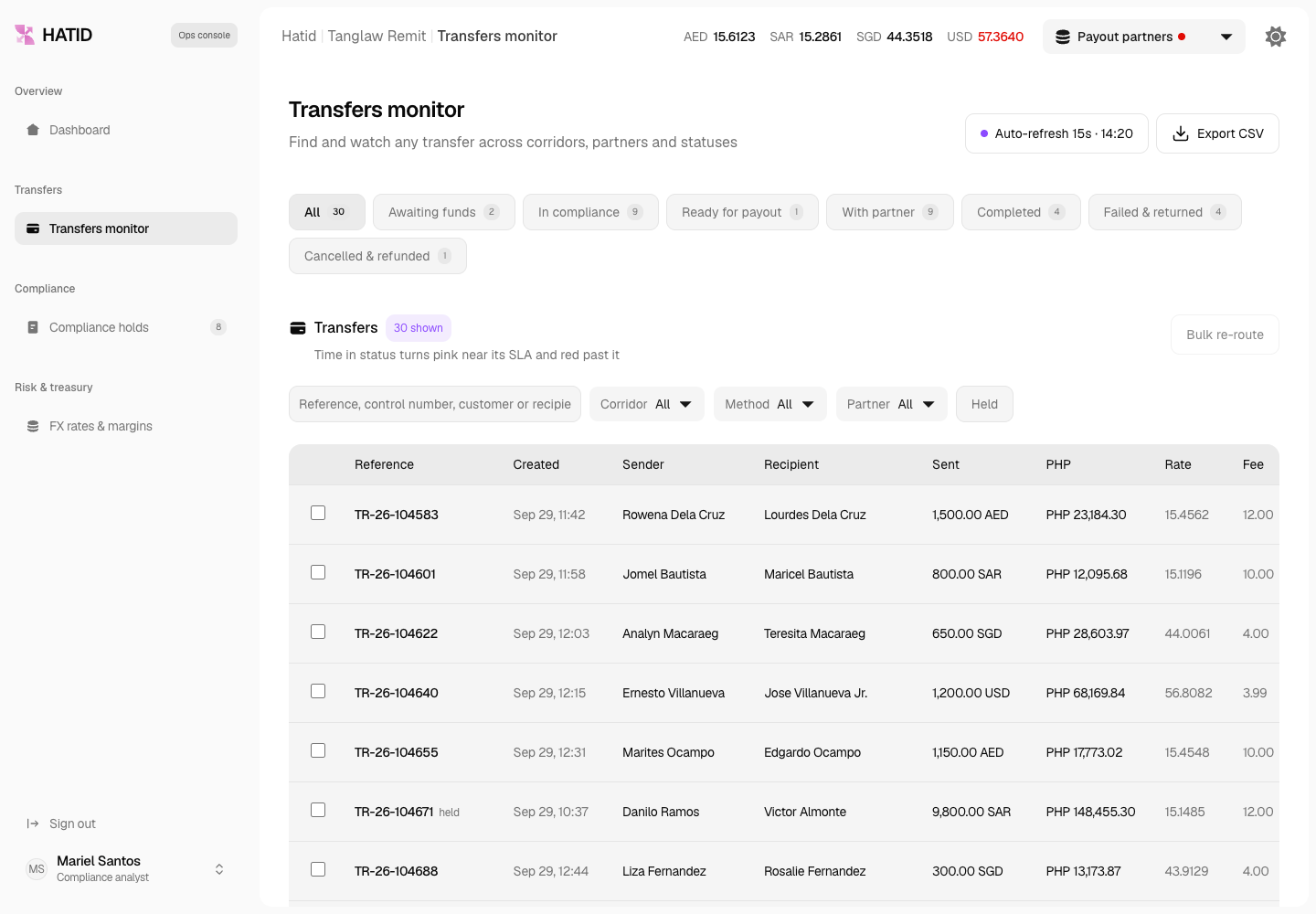The width and height of the screenshot is (1316, 914).
Task: Click the Compliance holds document icon
Action: click(33, 327)
